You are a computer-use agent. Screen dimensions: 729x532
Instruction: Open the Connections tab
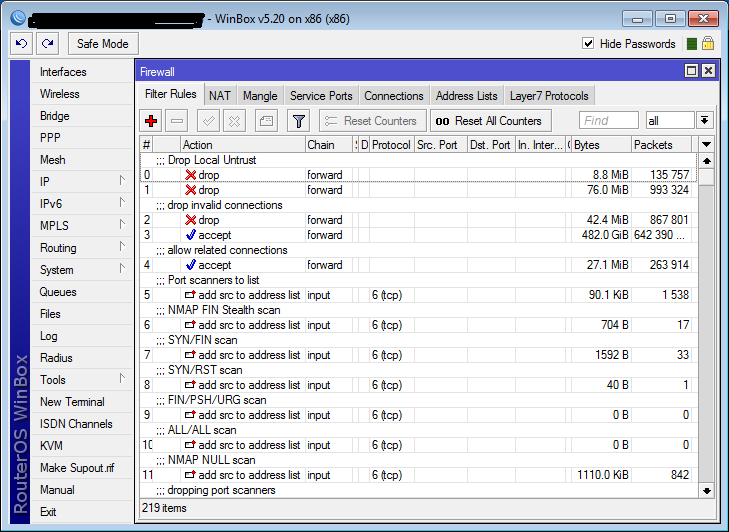click(x=394, y=96)
